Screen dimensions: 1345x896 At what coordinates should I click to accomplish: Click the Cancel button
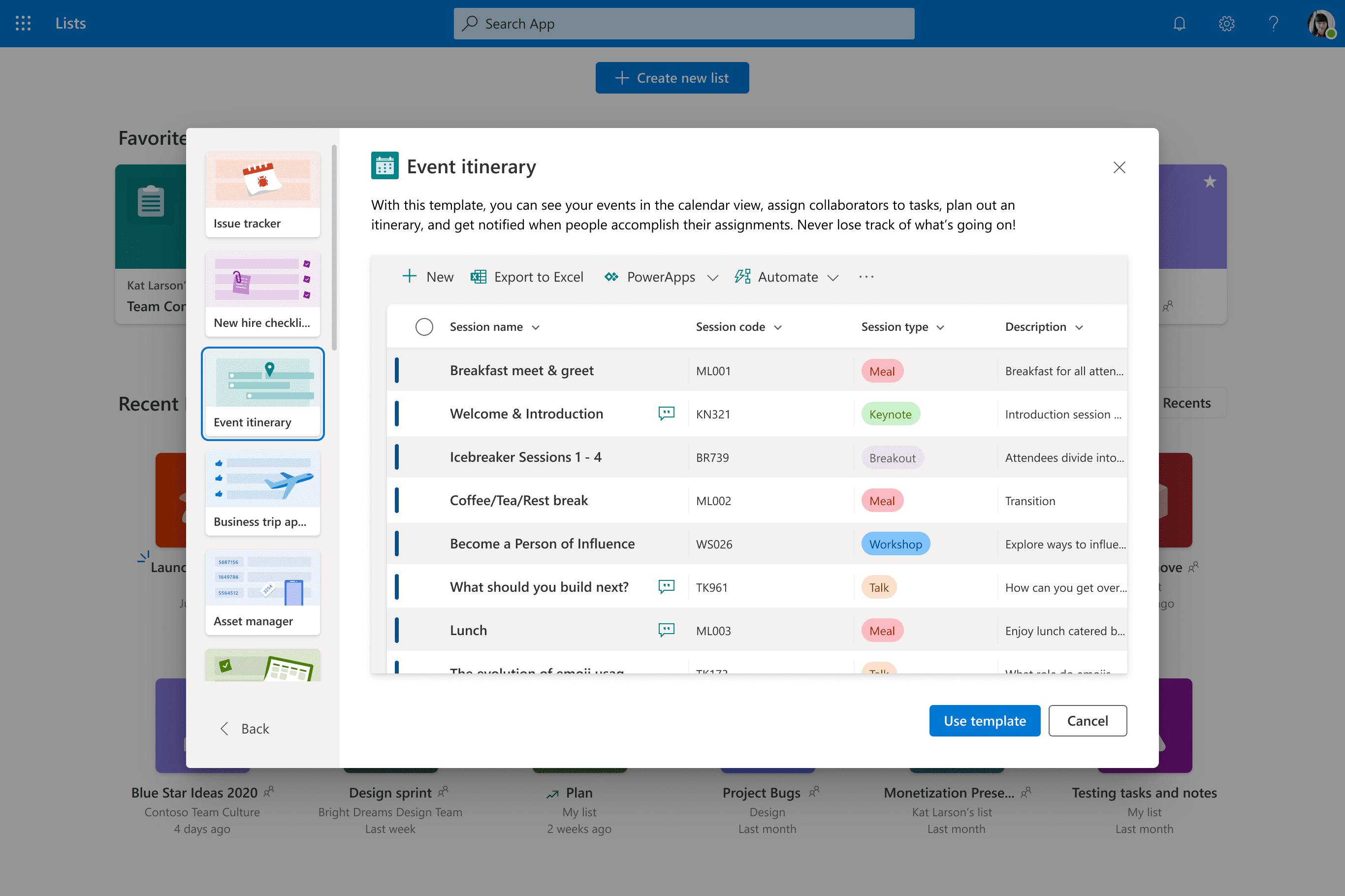click(x=1087, y=720)
